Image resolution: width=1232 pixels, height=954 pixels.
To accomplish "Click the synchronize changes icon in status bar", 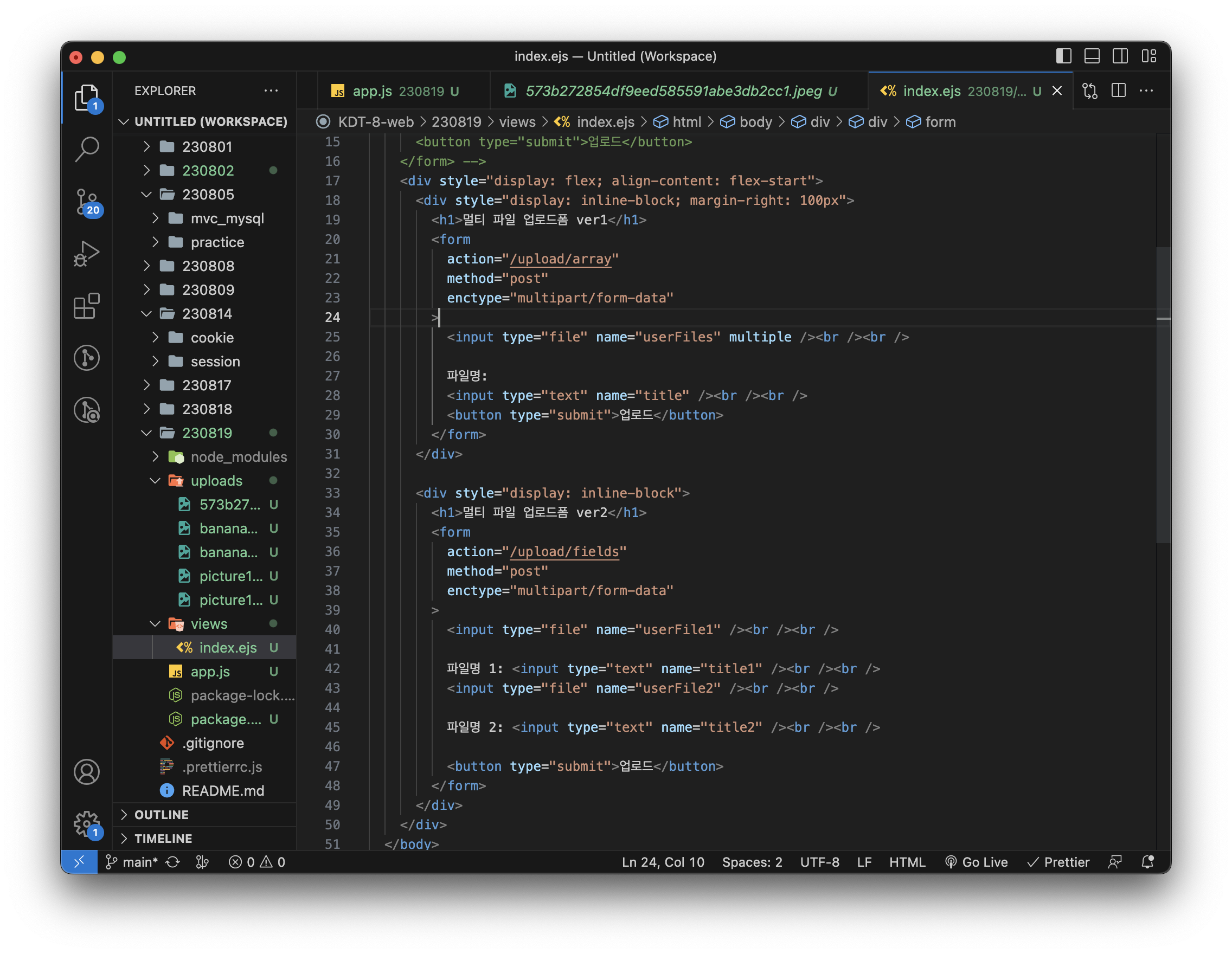I will (x=172, y=861).
